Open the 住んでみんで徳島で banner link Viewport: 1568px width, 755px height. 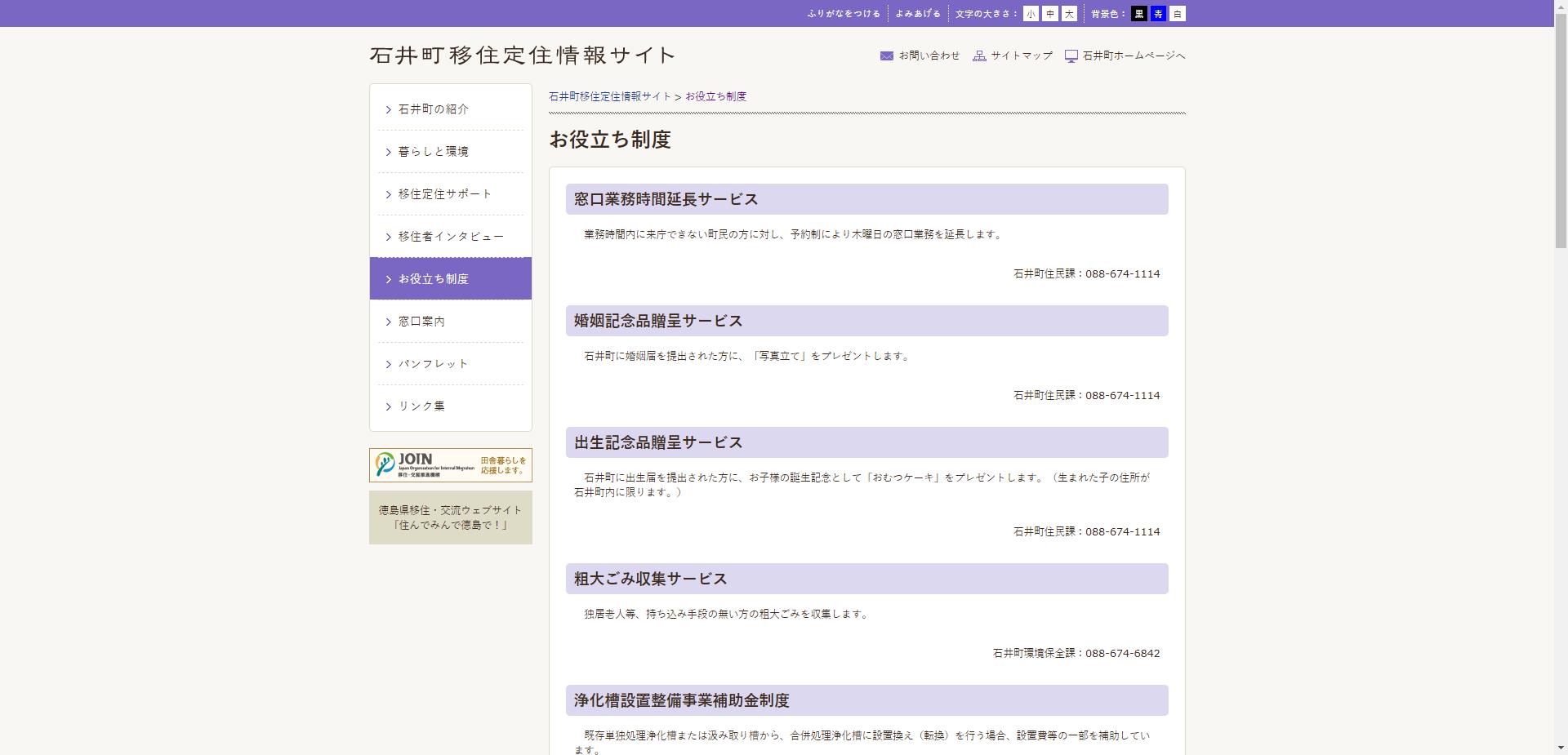450,517
